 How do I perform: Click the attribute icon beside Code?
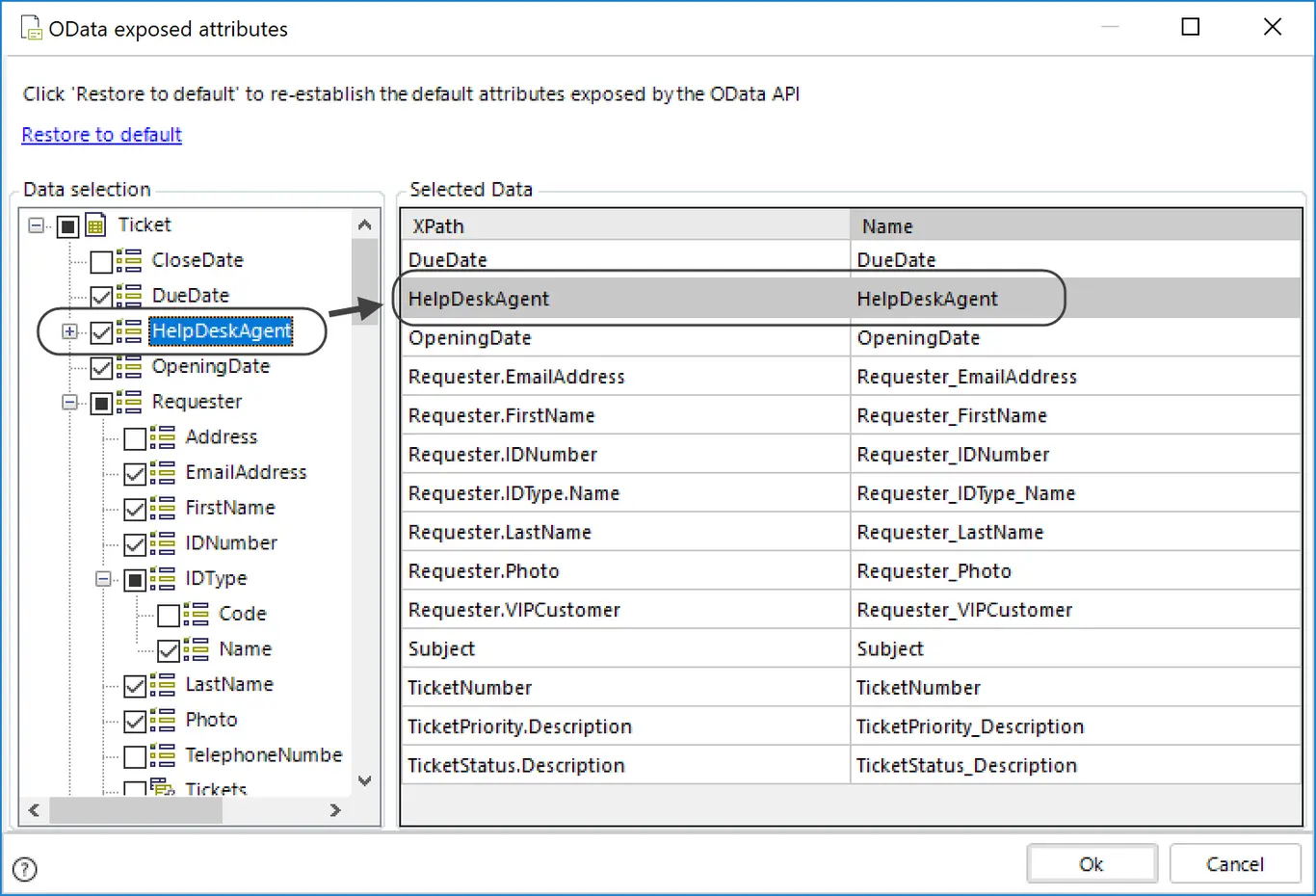197,614
